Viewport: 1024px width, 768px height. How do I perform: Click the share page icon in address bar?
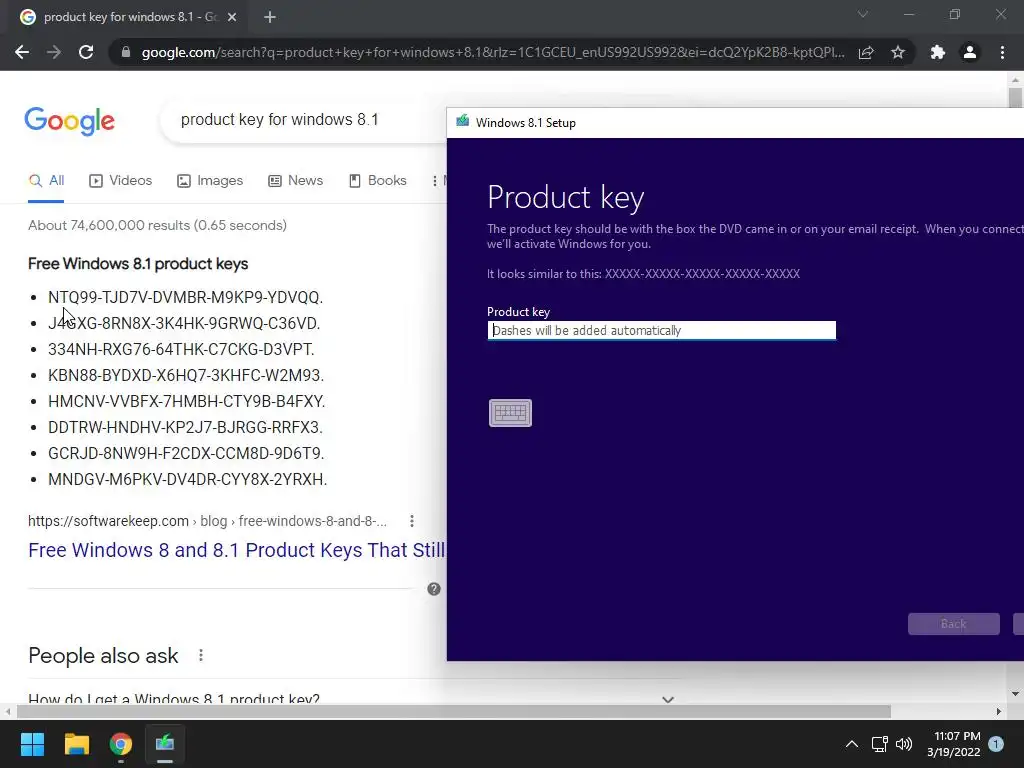pos(866,52)
